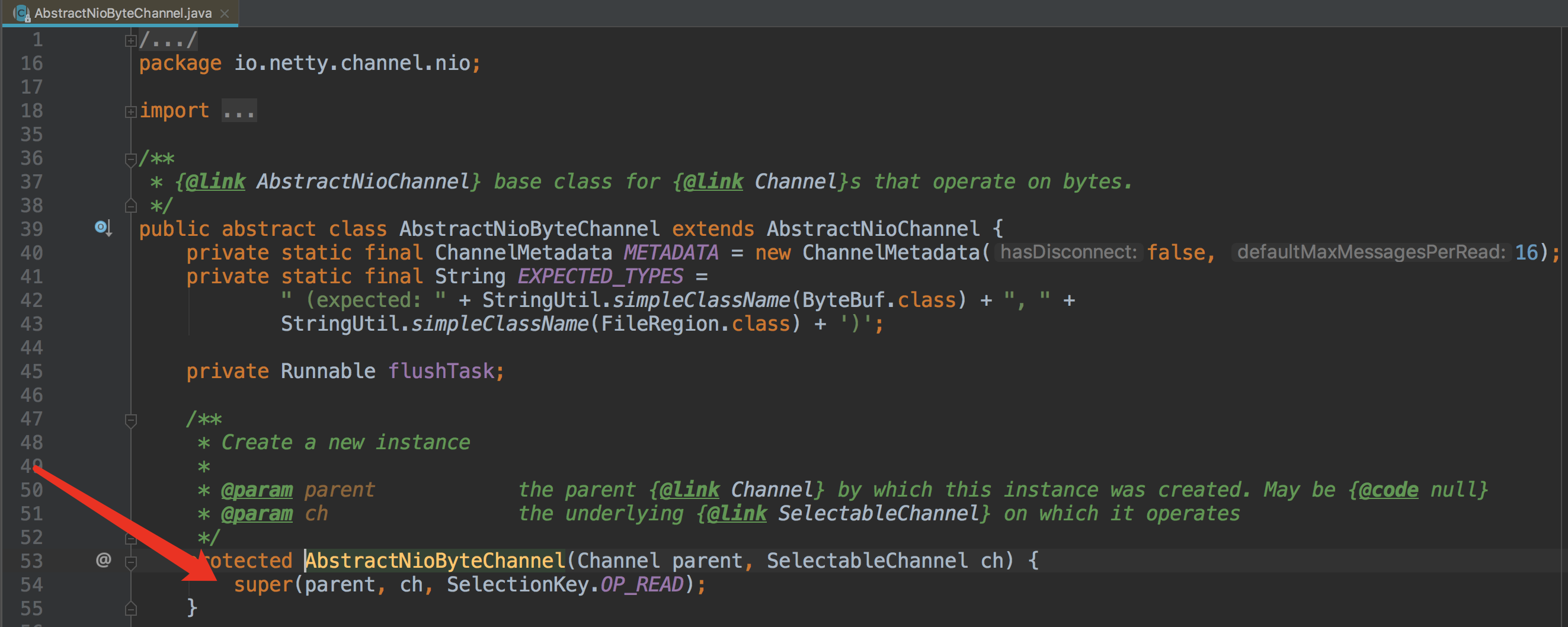Close the AbstractNioByteChannel.java tab

[x=225, y=13]
